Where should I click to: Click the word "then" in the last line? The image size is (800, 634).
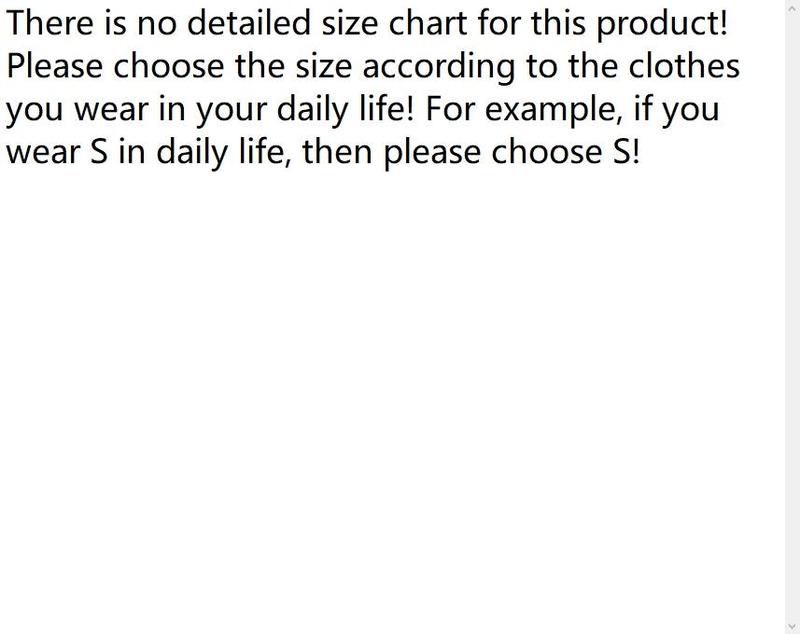pyautogui.click(x=337, y=152)
